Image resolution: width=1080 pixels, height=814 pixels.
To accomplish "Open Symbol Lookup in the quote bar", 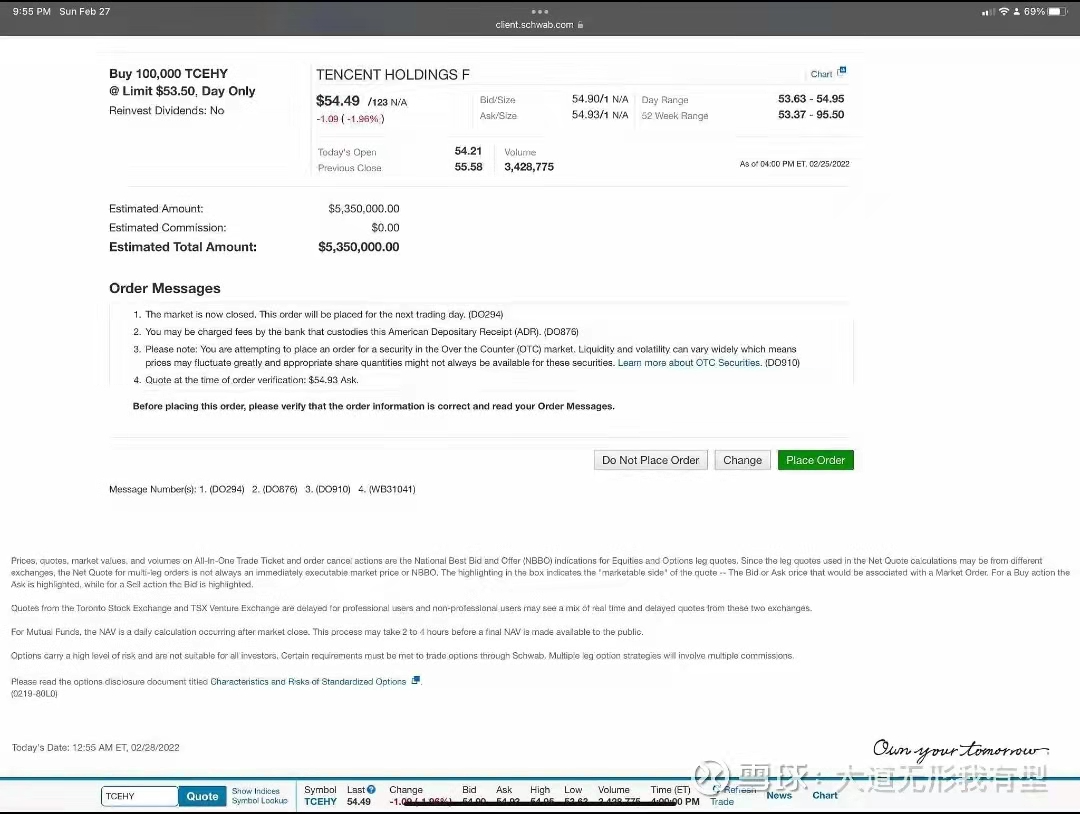I will (x=259, y=801).
